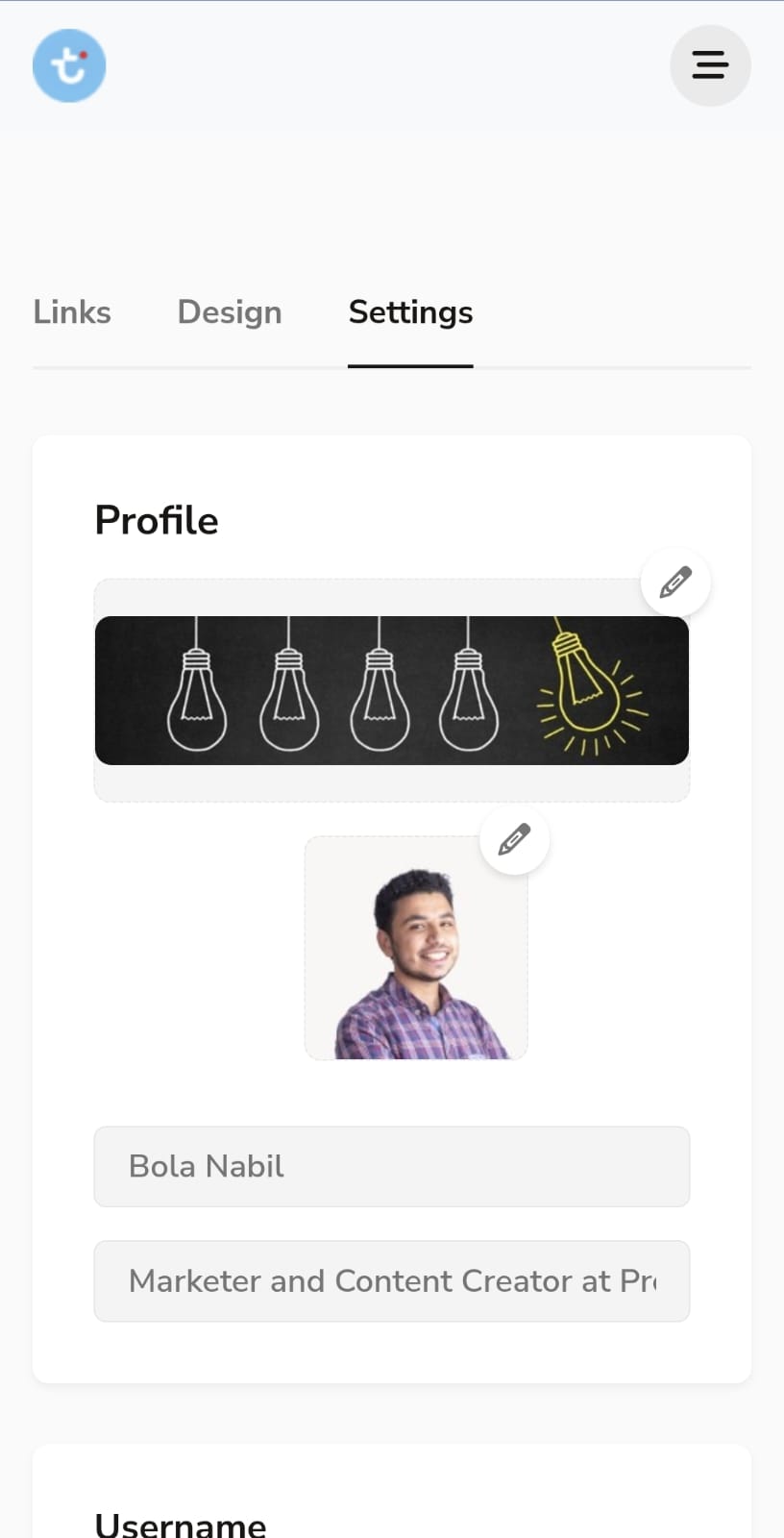Click the blue app logo
This screenshot has width=784, height=1538.
click(69, 65)
